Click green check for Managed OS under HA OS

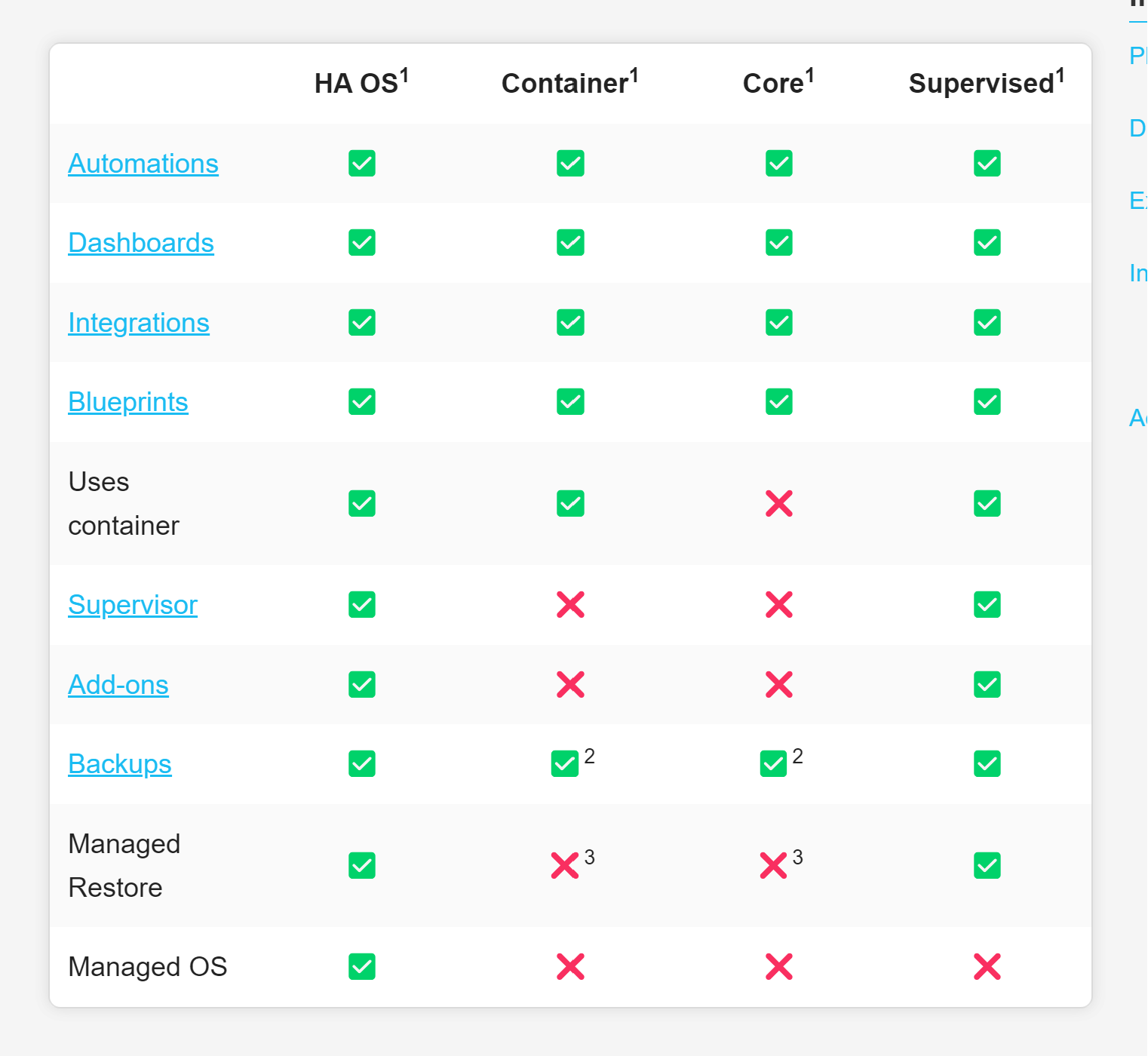[362, 967]
